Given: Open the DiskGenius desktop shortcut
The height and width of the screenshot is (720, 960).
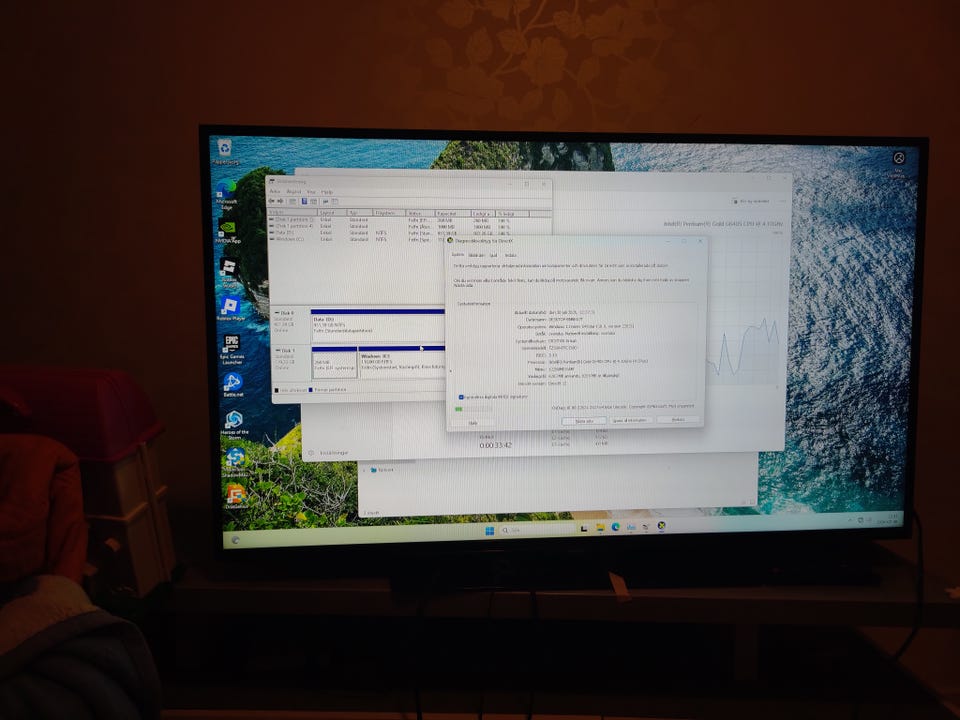Looking at the screenshot, I should click(x=236, y=497).
